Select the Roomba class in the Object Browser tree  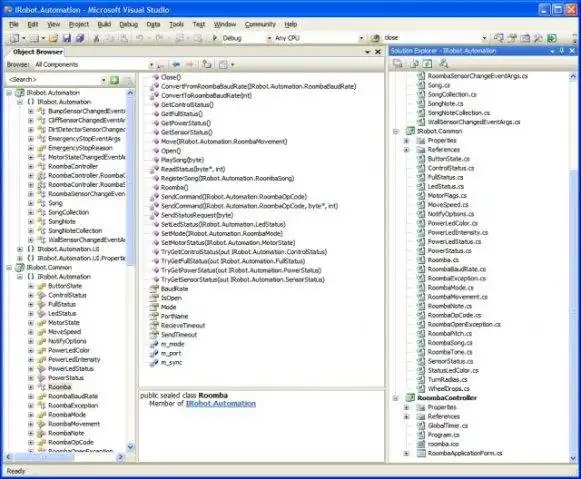[59, 387]
